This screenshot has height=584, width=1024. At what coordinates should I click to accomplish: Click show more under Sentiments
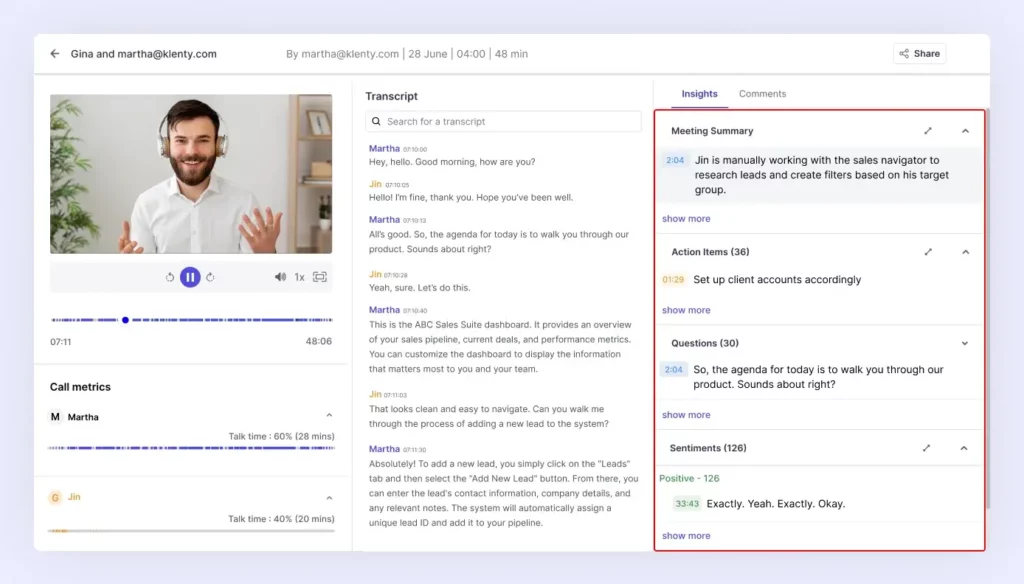coord(686,535)
